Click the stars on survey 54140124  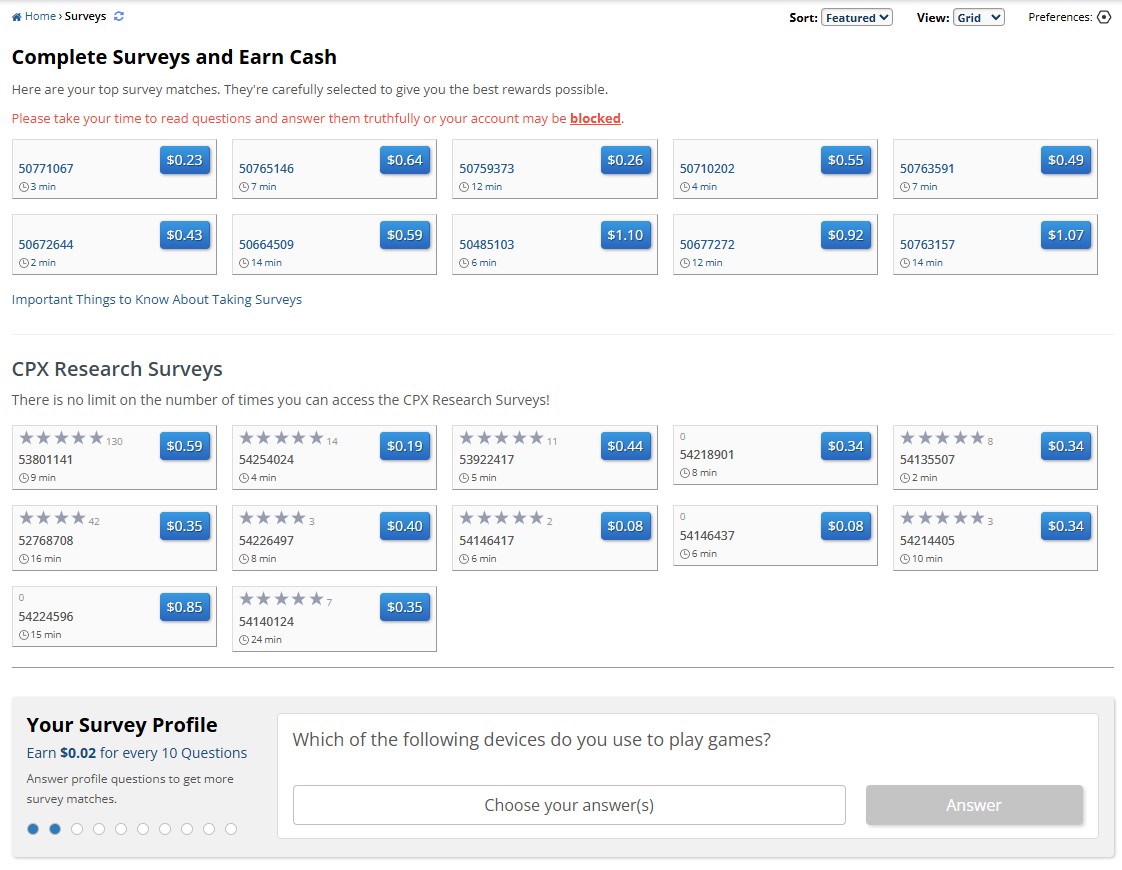281,599
